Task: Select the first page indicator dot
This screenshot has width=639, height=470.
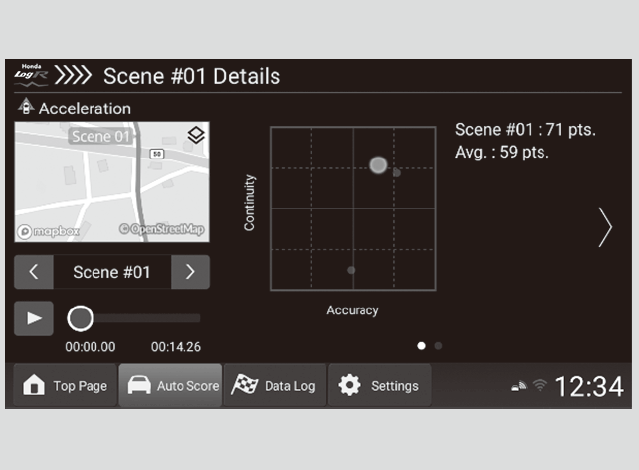Action: coord(421,345)
